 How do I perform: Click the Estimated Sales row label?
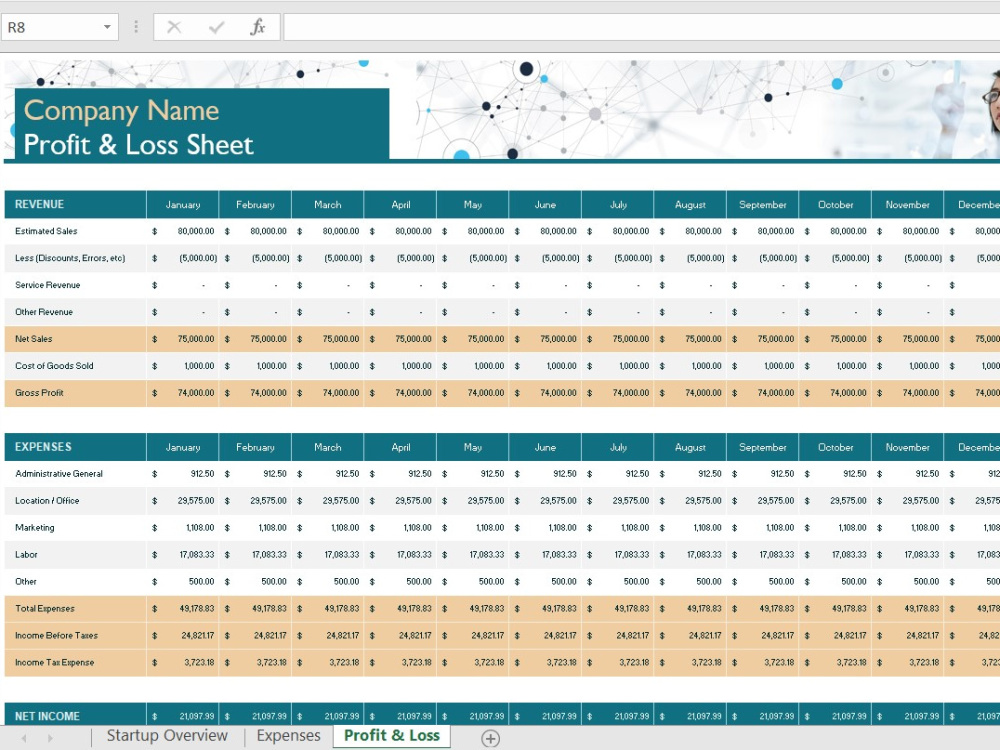click(46, 231)
